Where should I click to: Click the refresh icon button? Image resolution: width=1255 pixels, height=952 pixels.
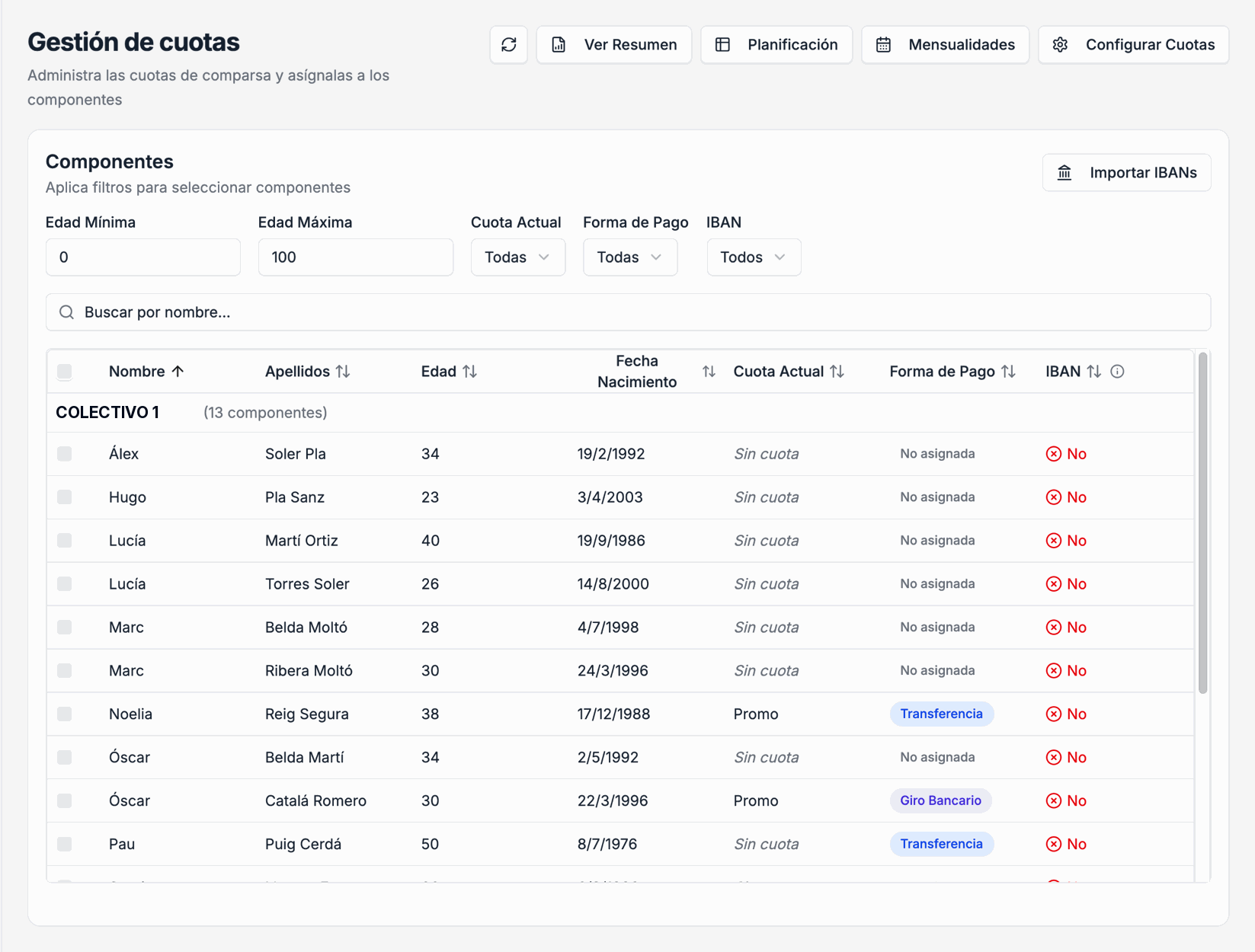point(509,45)
